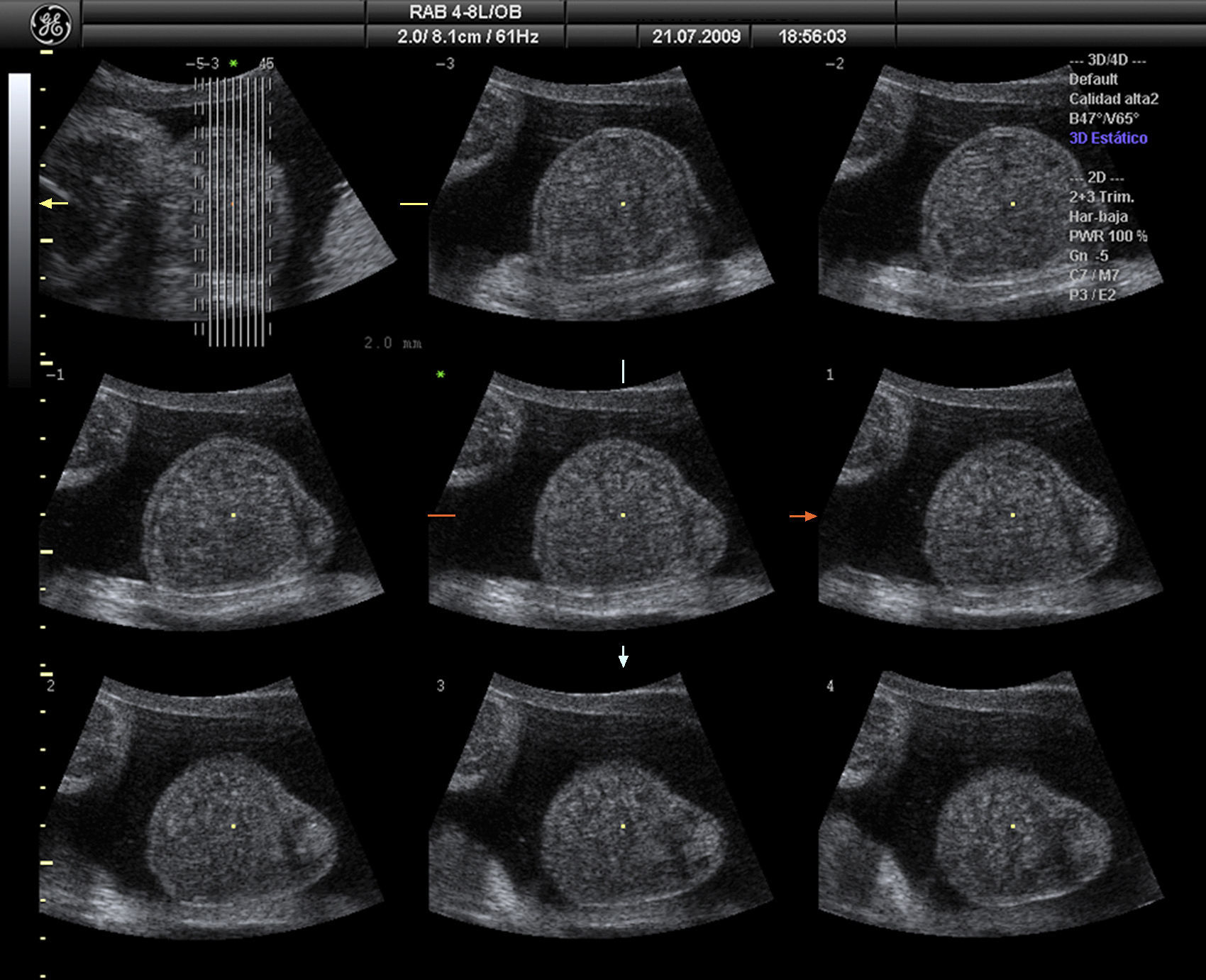Click the 21.07.2009 date field
The width and height of the screenshot is (1206, 980).
pos(696,36)
